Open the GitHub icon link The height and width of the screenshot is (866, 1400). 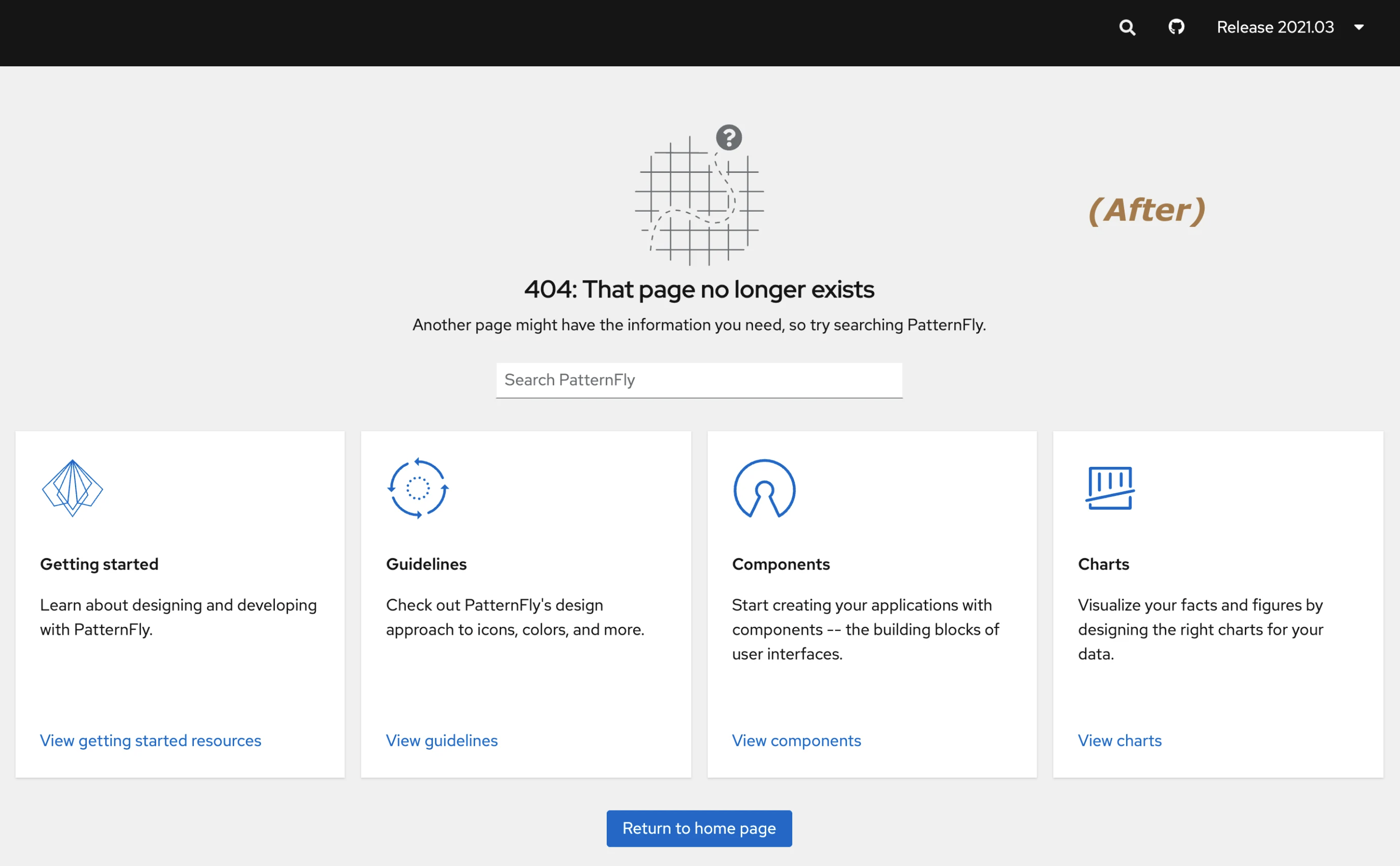coord(1176,27)
